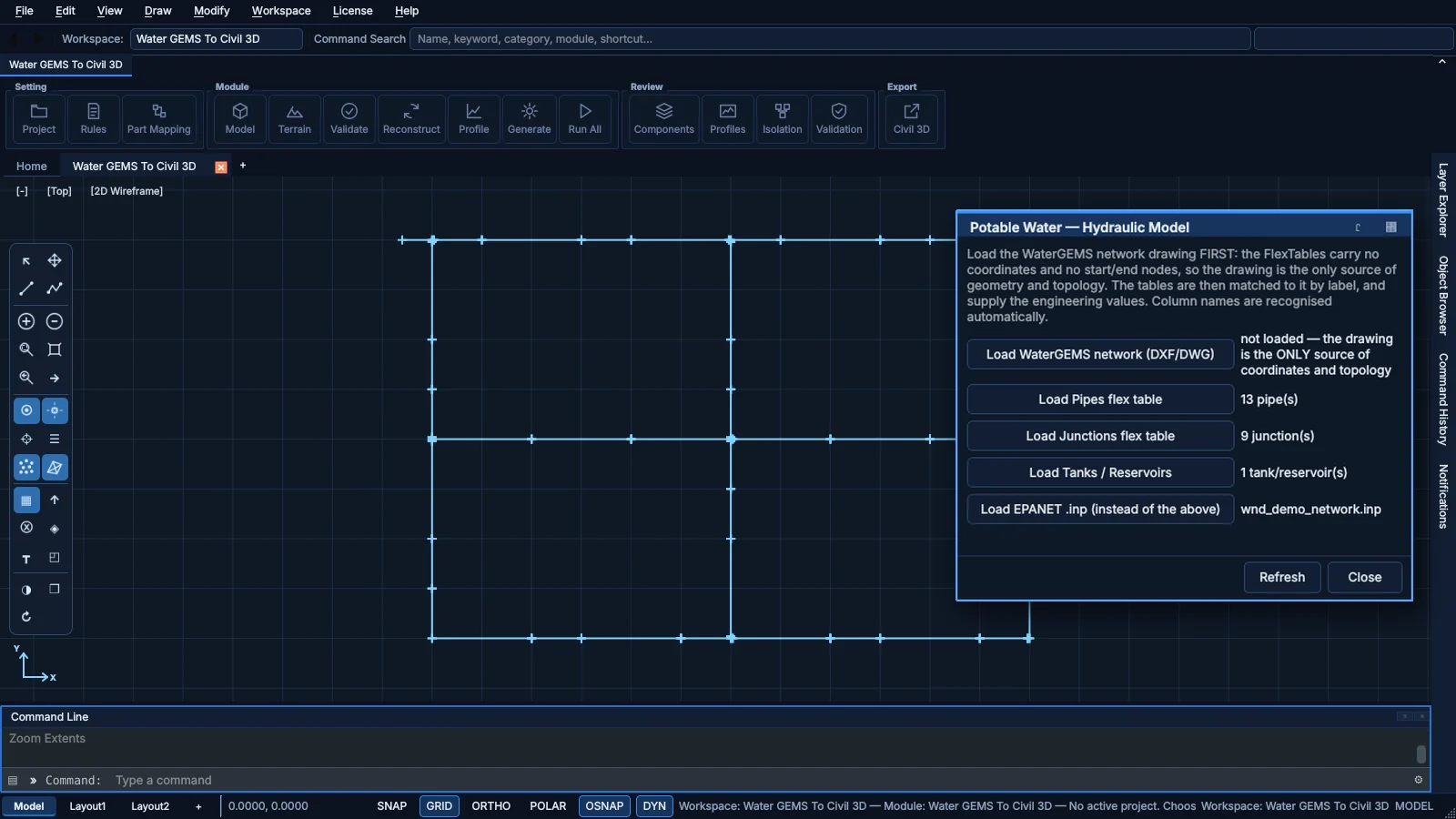Toggle GRID mode in status bar
1456x819 pixels.
pos(440,806)
